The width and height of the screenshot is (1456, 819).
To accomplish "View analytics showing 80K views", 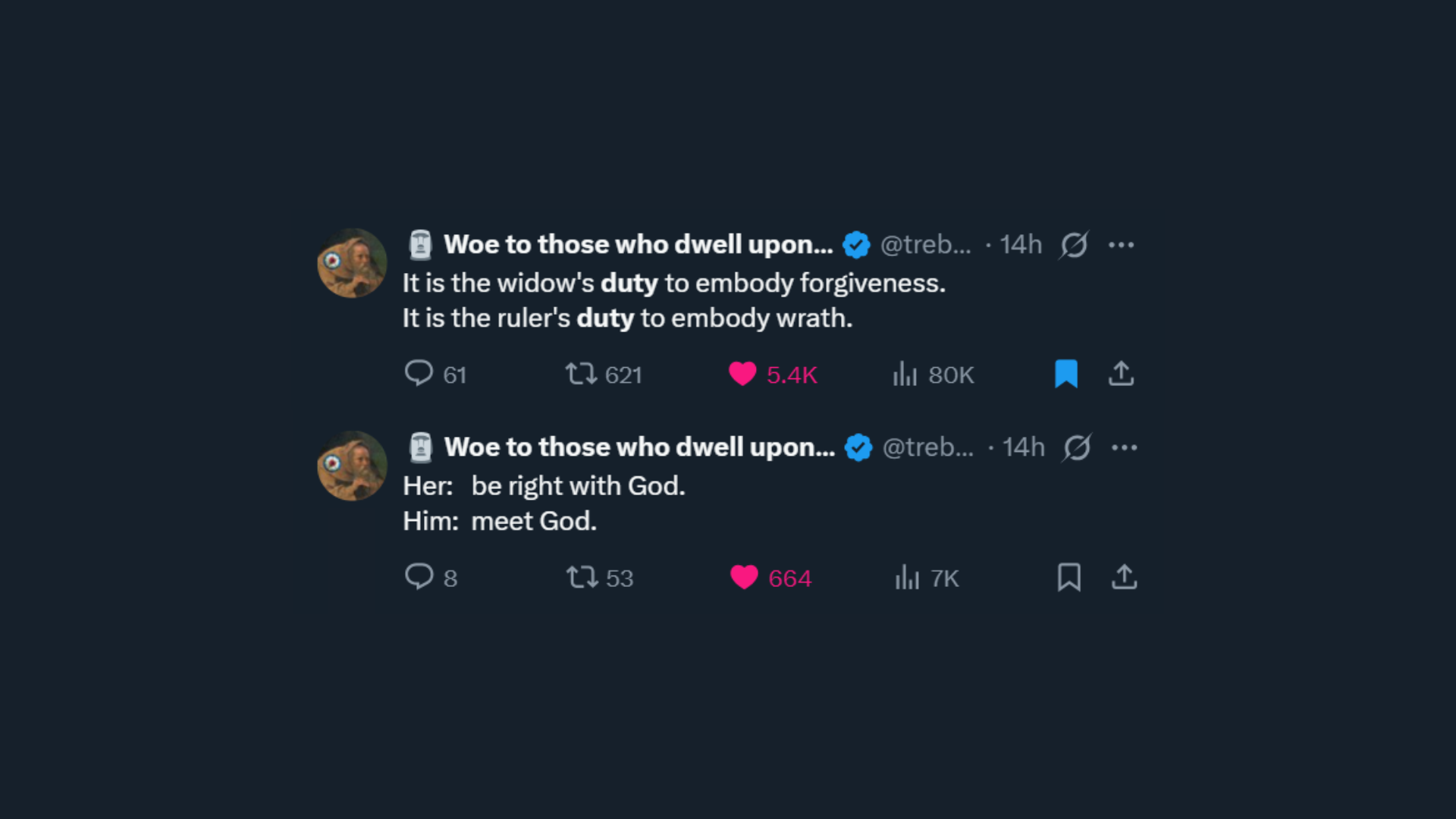I will (933, 374).
